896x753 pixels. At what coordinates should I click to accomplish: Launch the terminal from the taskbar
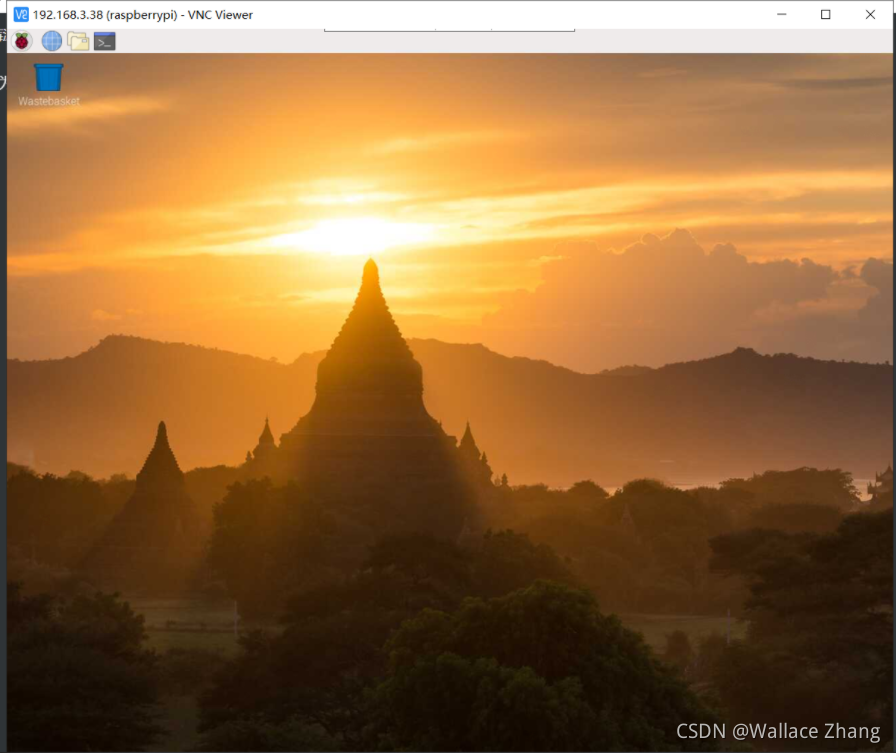coord(105,41)
